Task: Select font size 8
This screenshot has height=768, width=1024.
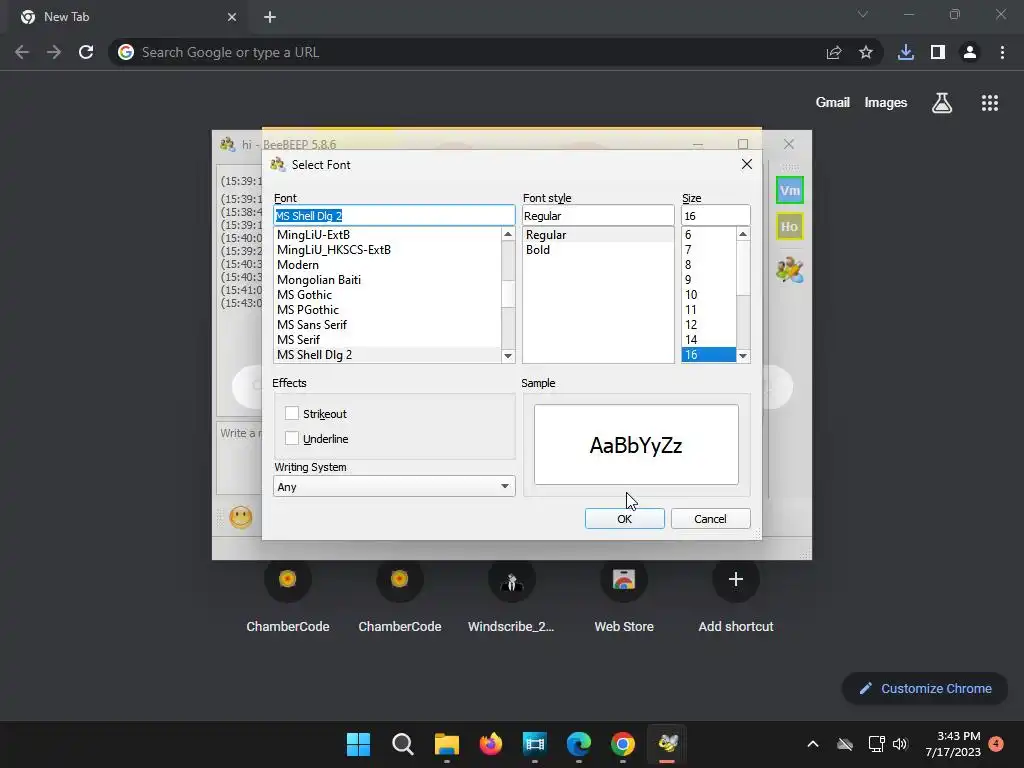Action: [709, 264]
